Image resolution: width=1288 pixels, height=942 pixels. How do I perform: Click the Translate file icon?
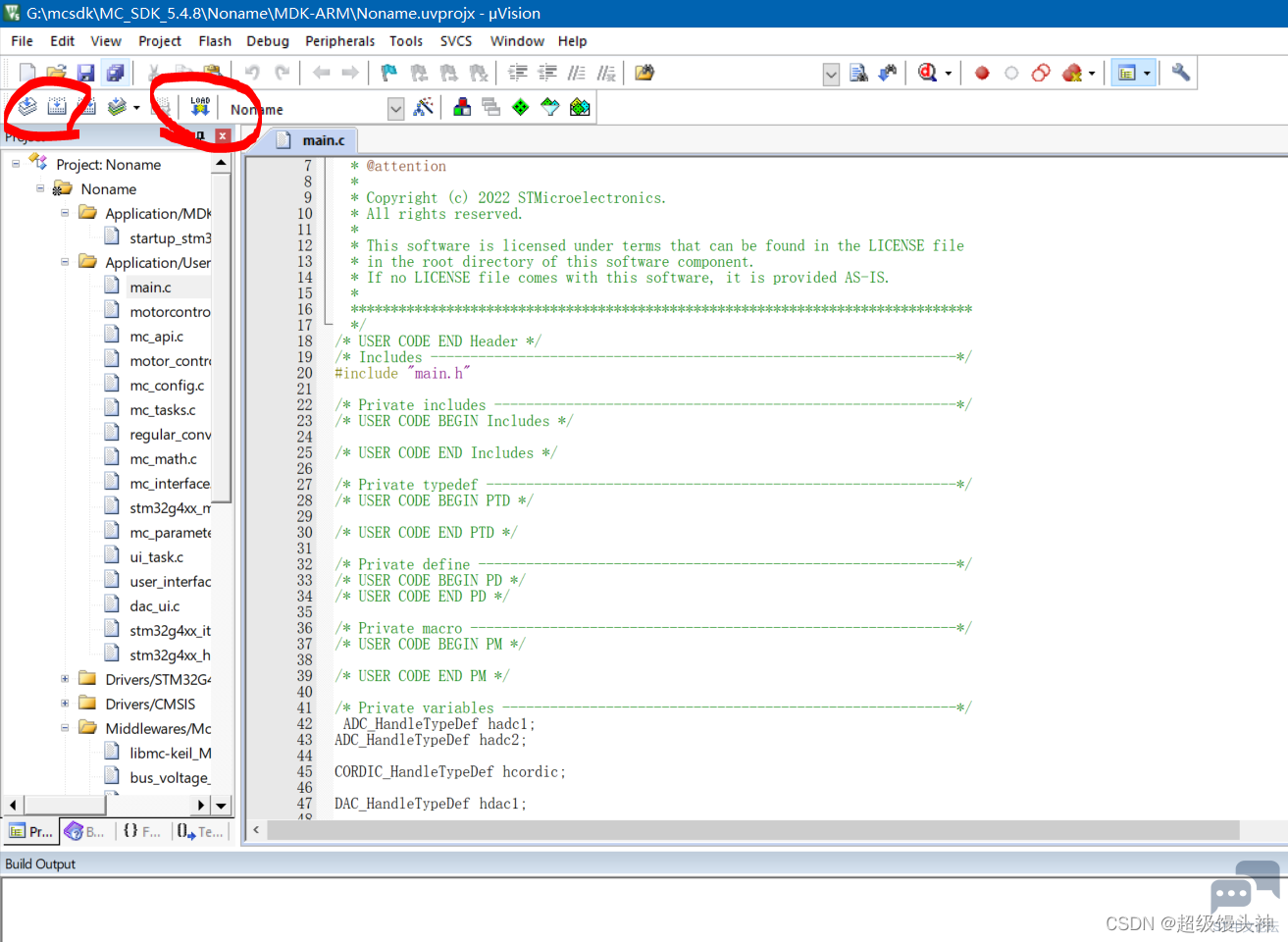[x=27, y=107]
